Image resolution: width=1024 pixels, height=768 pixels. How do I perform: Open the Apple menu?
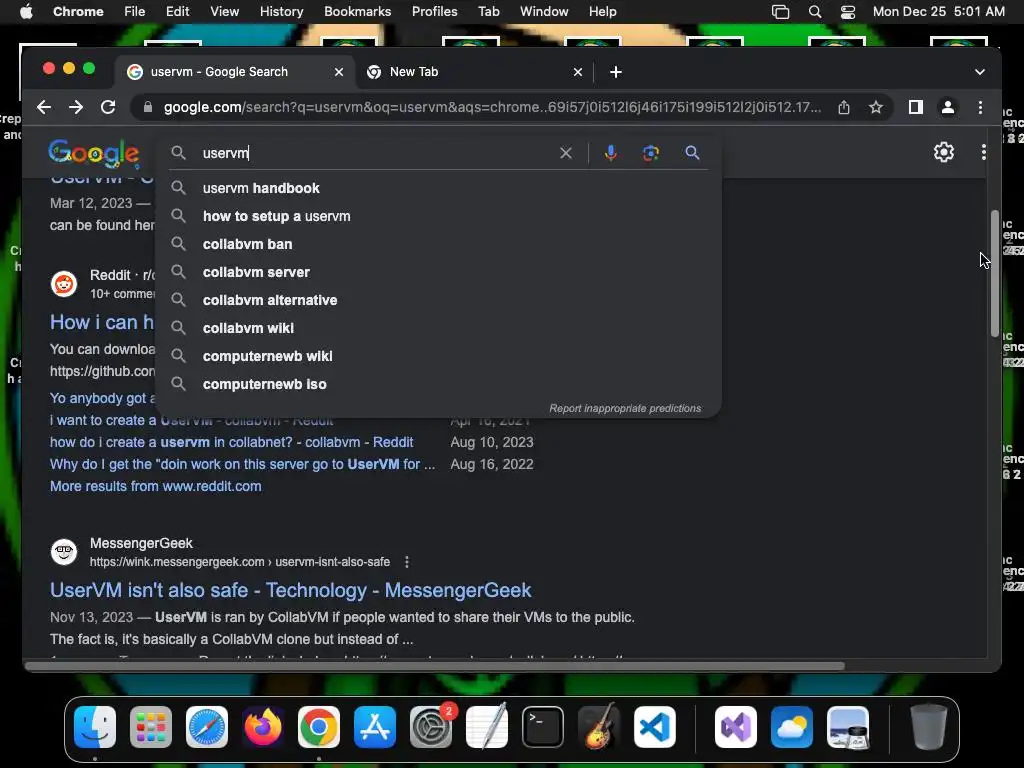(x=26, y=12)
